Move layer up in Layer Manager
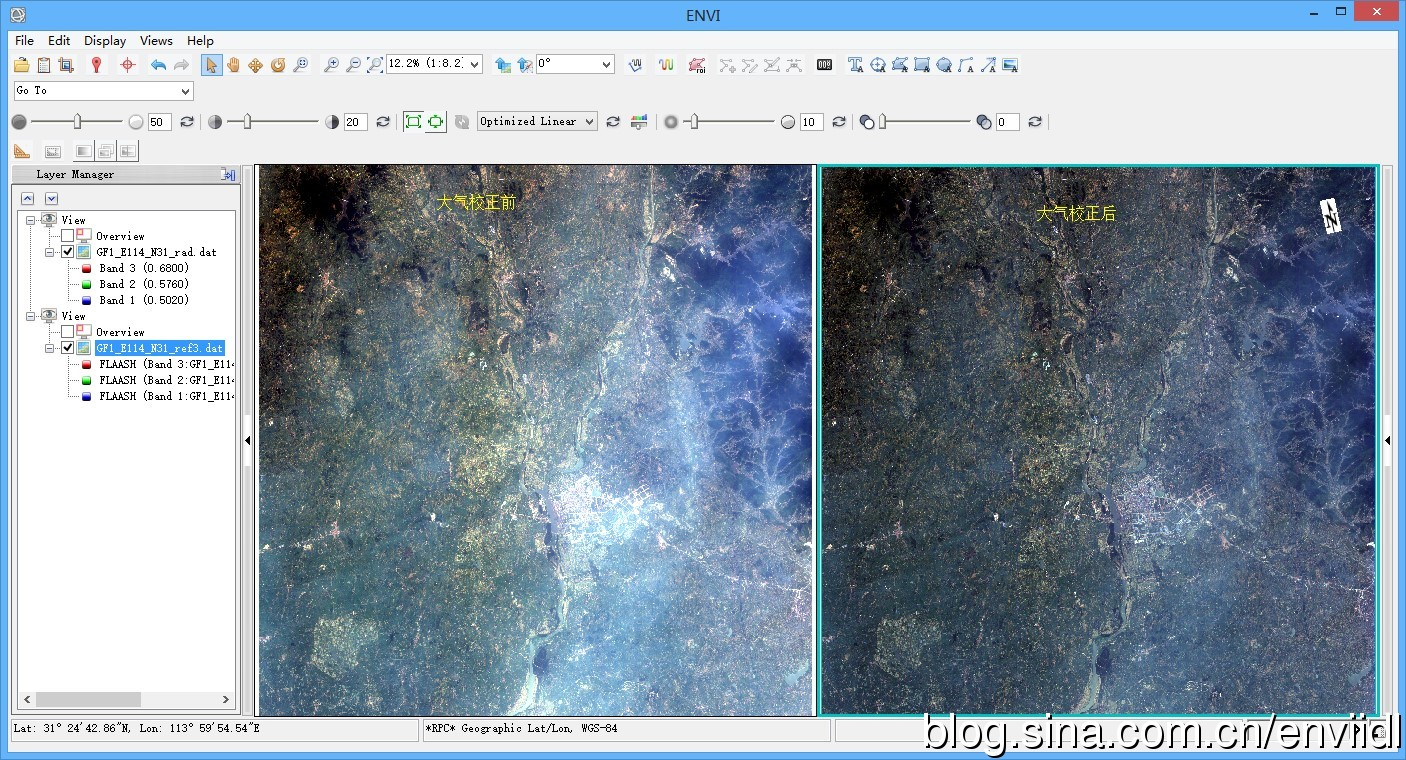This screenshot has width=1406, height=760. click(28, 199)
